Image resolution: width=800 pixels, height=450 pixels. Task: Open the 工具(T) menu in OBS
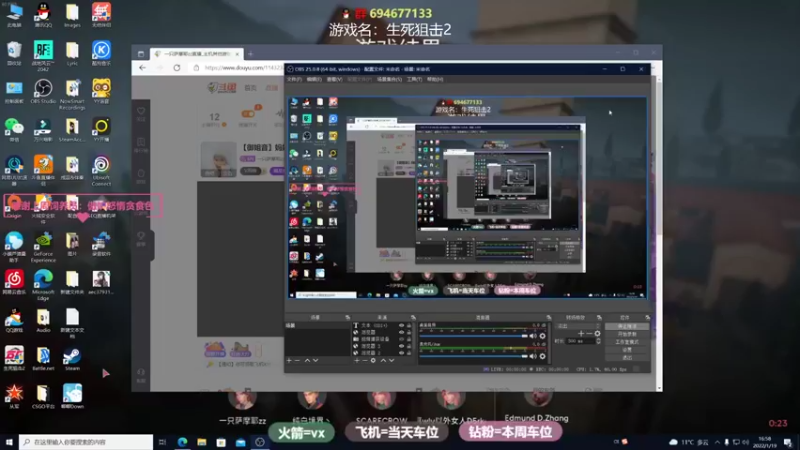tap(414, 80)
